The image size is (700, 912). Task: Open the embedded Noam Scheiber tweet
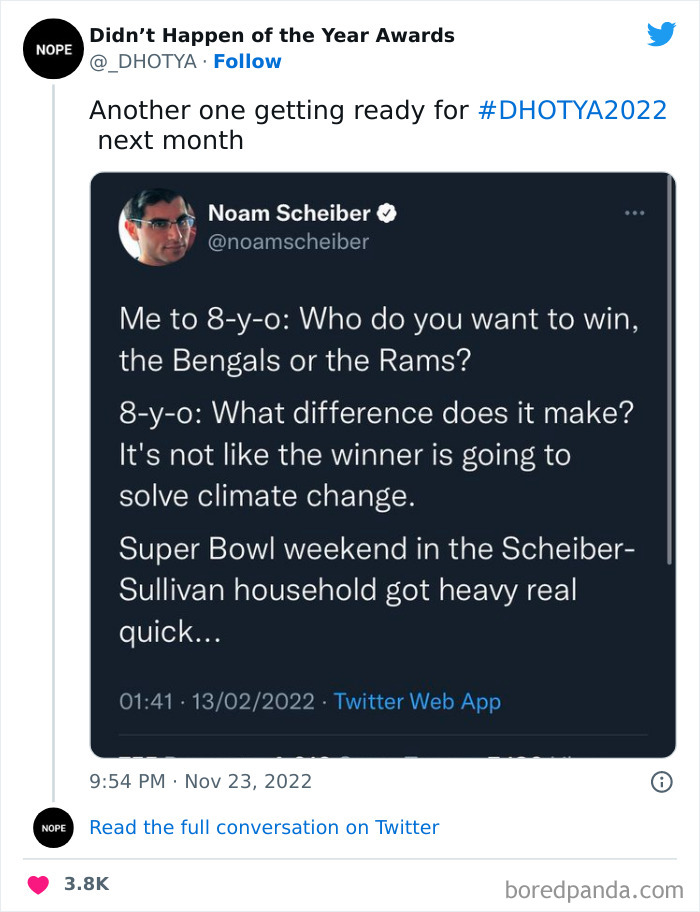click(x=380, y=450)
